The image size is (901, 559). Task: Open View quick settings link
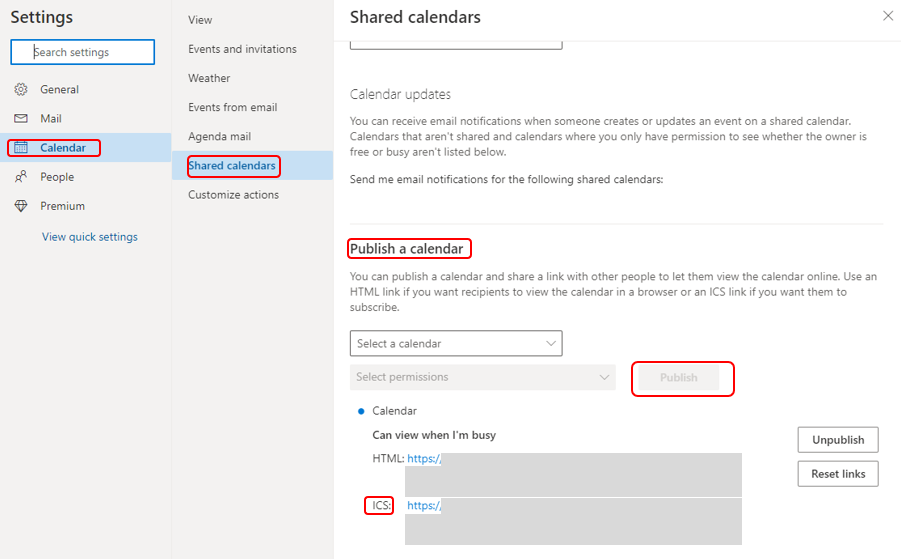(89, 237)
